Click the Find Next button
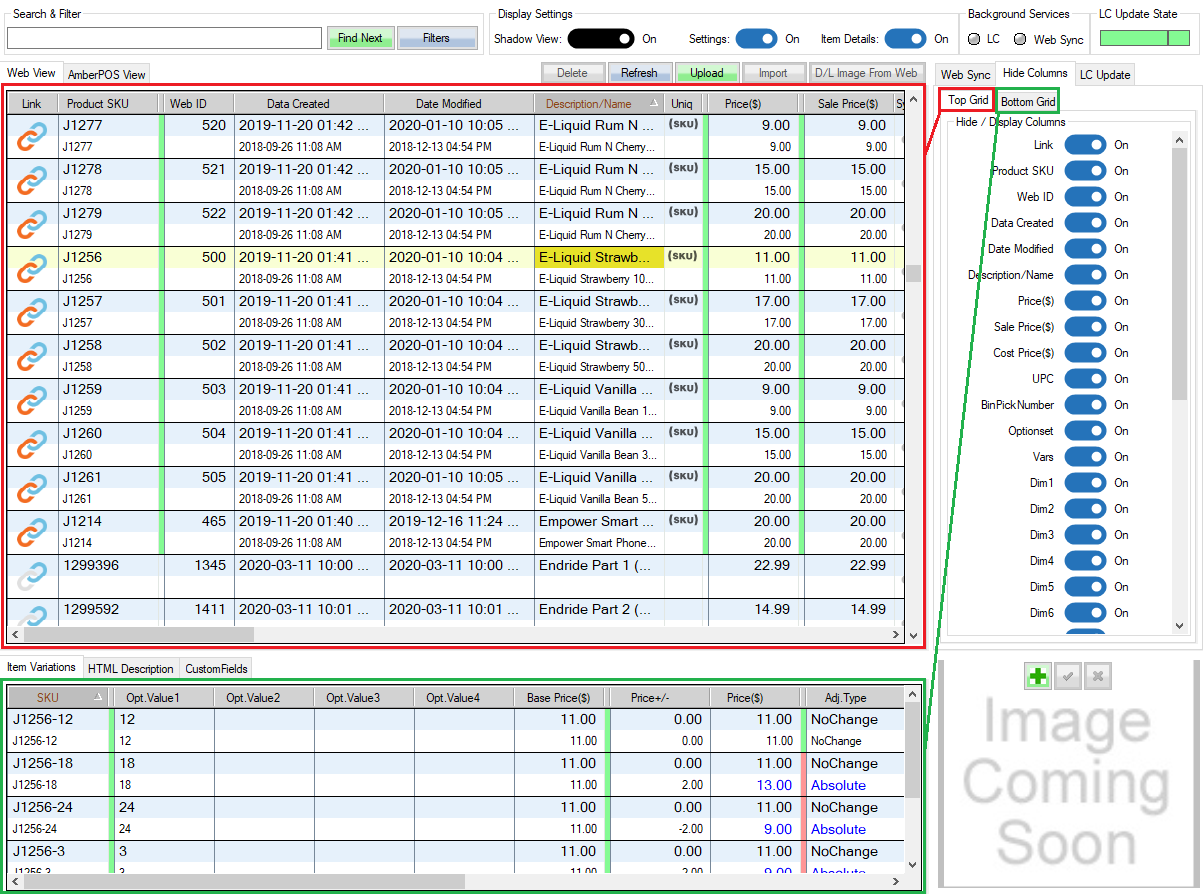 360,38
